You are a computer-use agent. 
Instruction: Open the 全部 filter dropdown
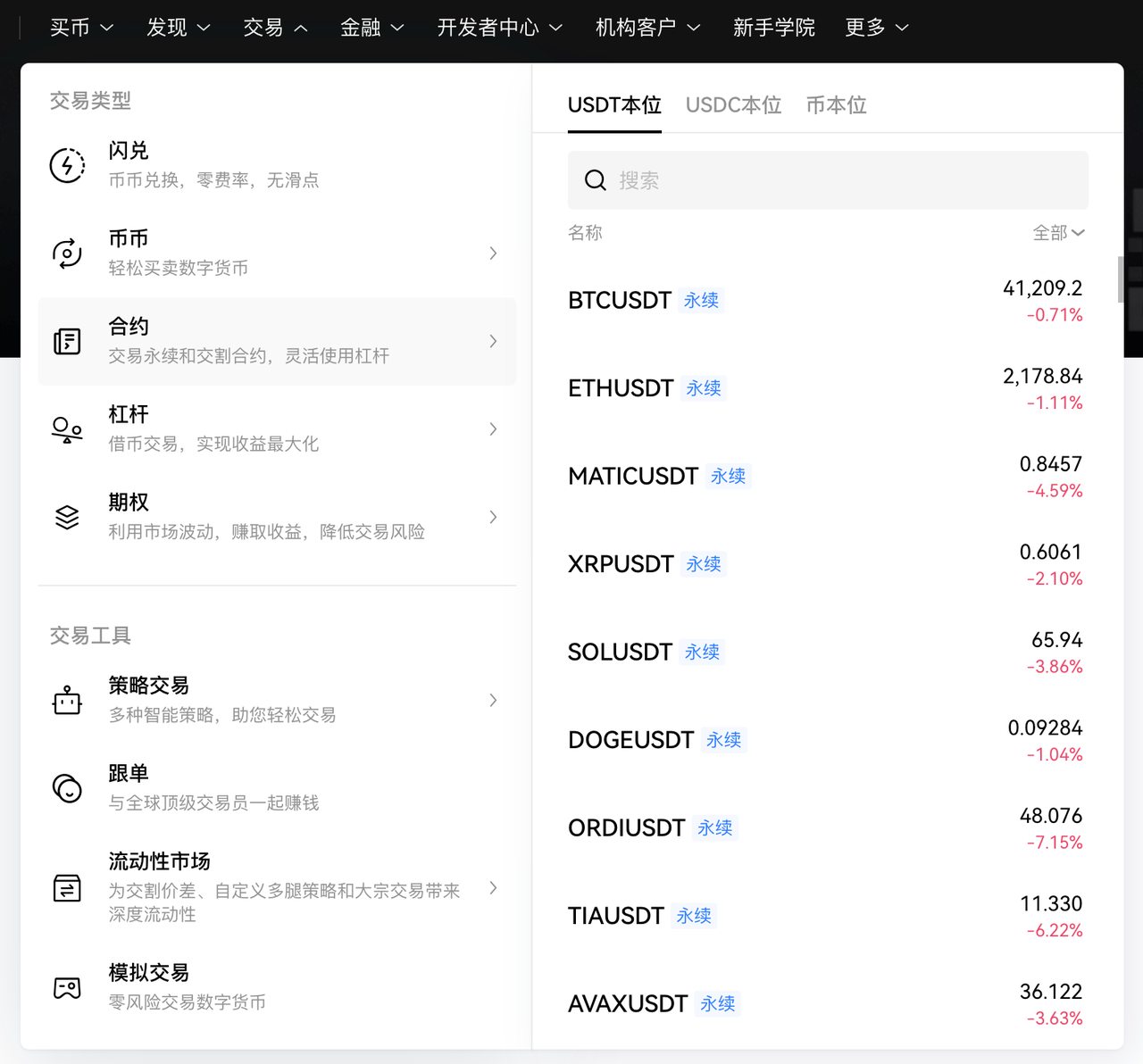[x=1059, y=232]
